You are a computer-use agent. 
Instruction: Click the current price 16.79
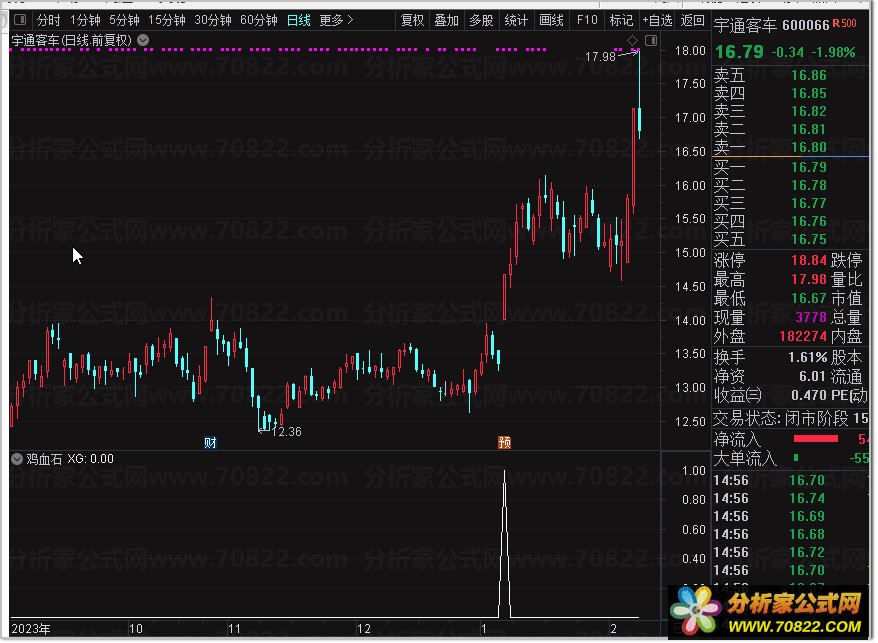[739, 52]
